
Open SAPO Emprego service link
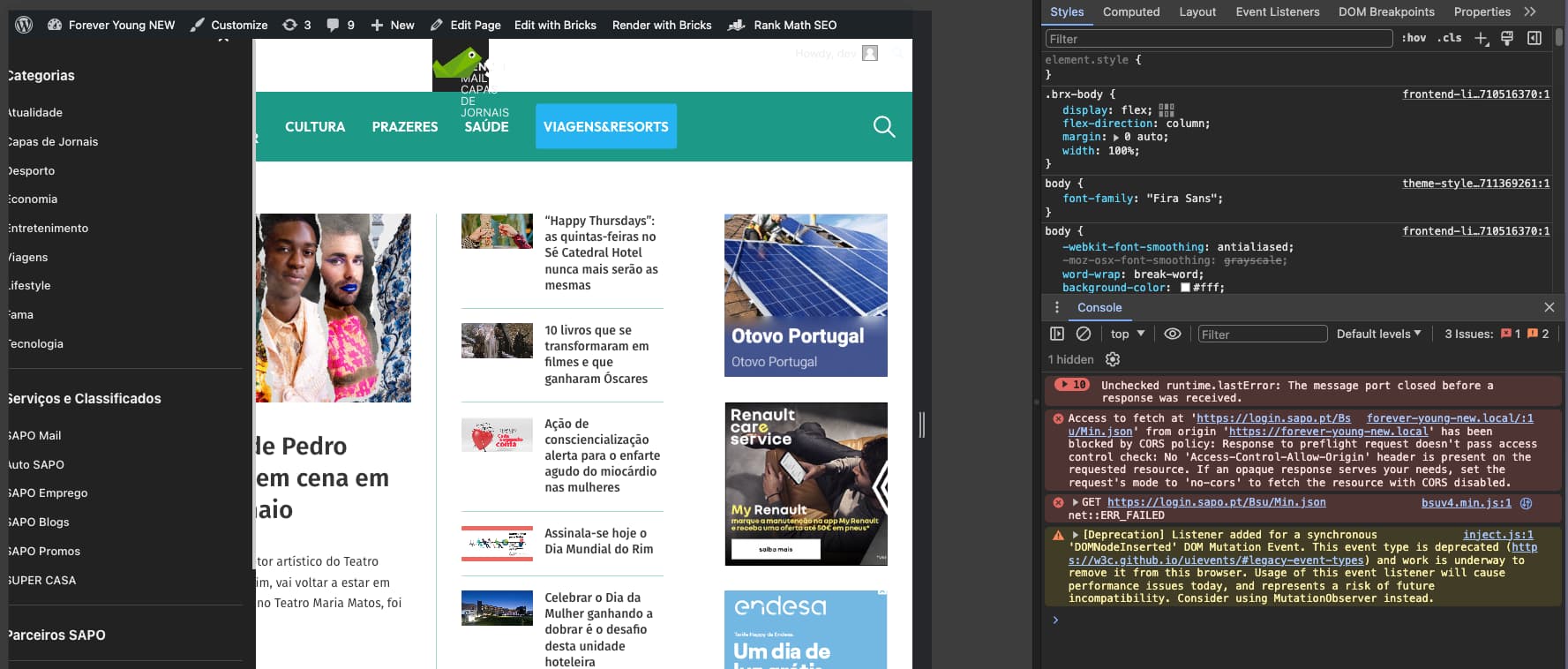[48, 492]
